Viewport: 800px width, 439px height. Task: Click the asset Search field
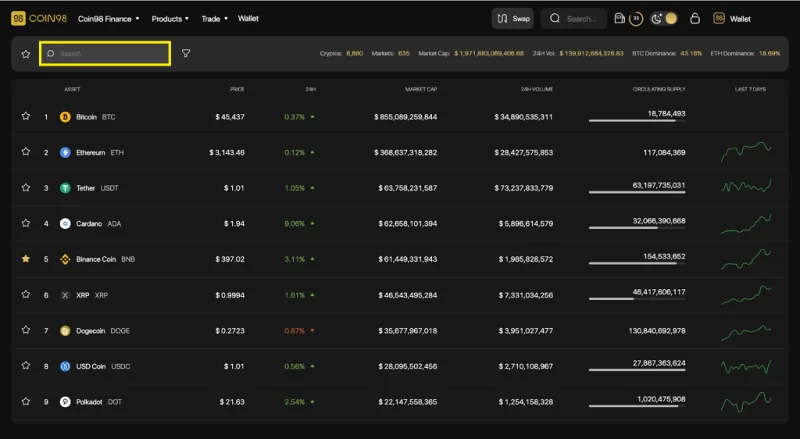click(105, 54)
